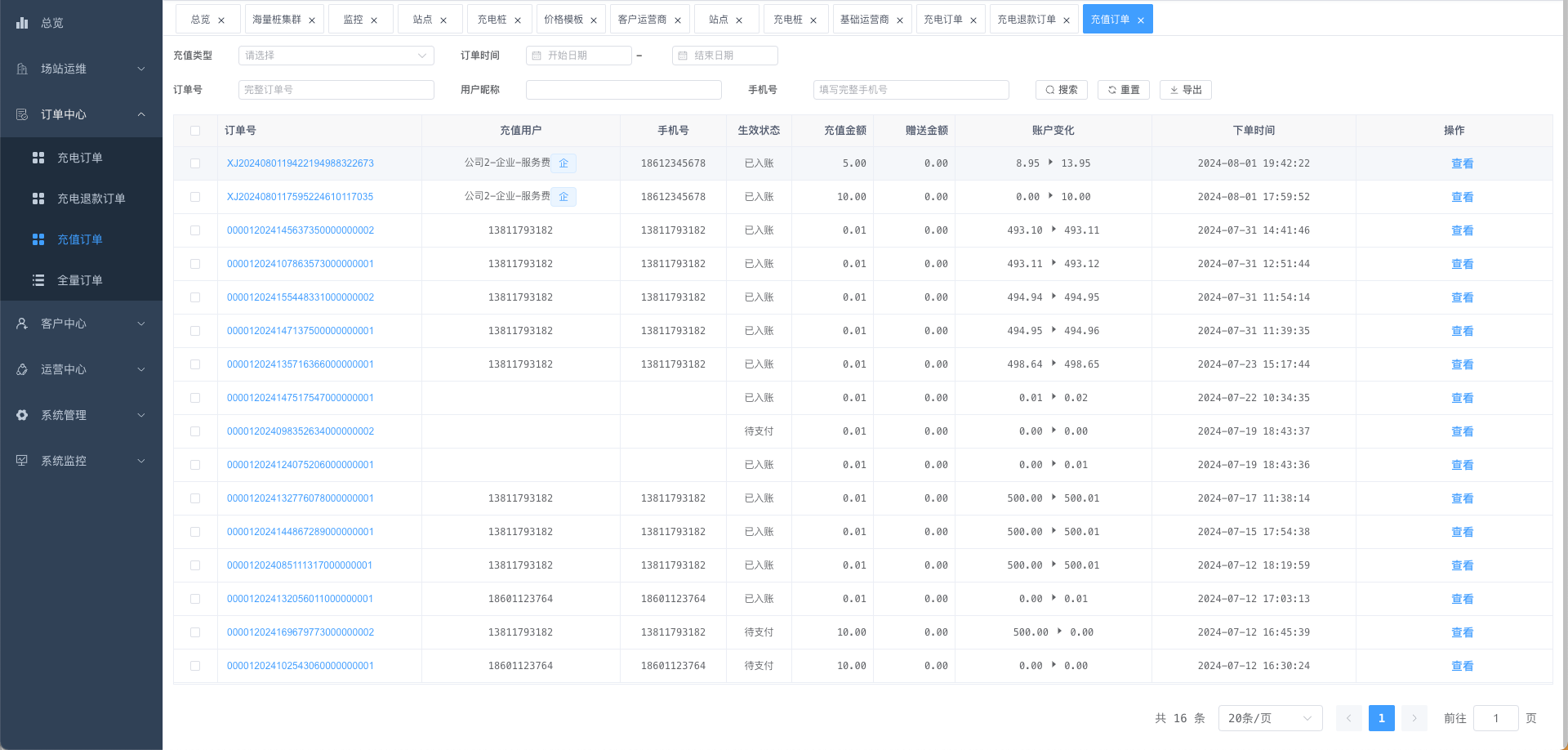Close the 客户运营商 tab
Image resolution: width=1568 pixels, height=750 pixels.
point(678,20)
